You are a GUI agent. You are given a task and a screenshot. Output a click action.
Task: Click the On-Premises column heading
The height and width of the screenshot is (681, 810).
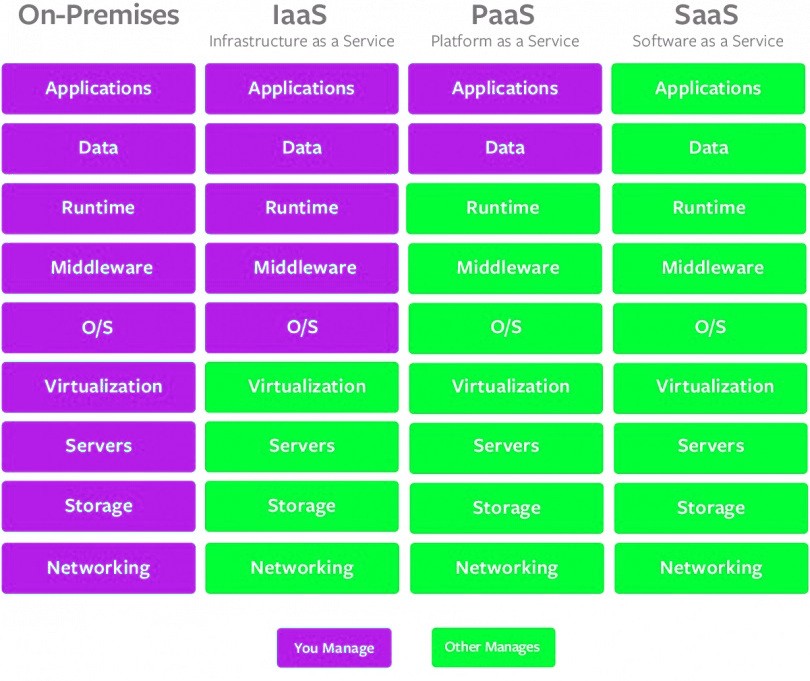click(x=99, y=16)
